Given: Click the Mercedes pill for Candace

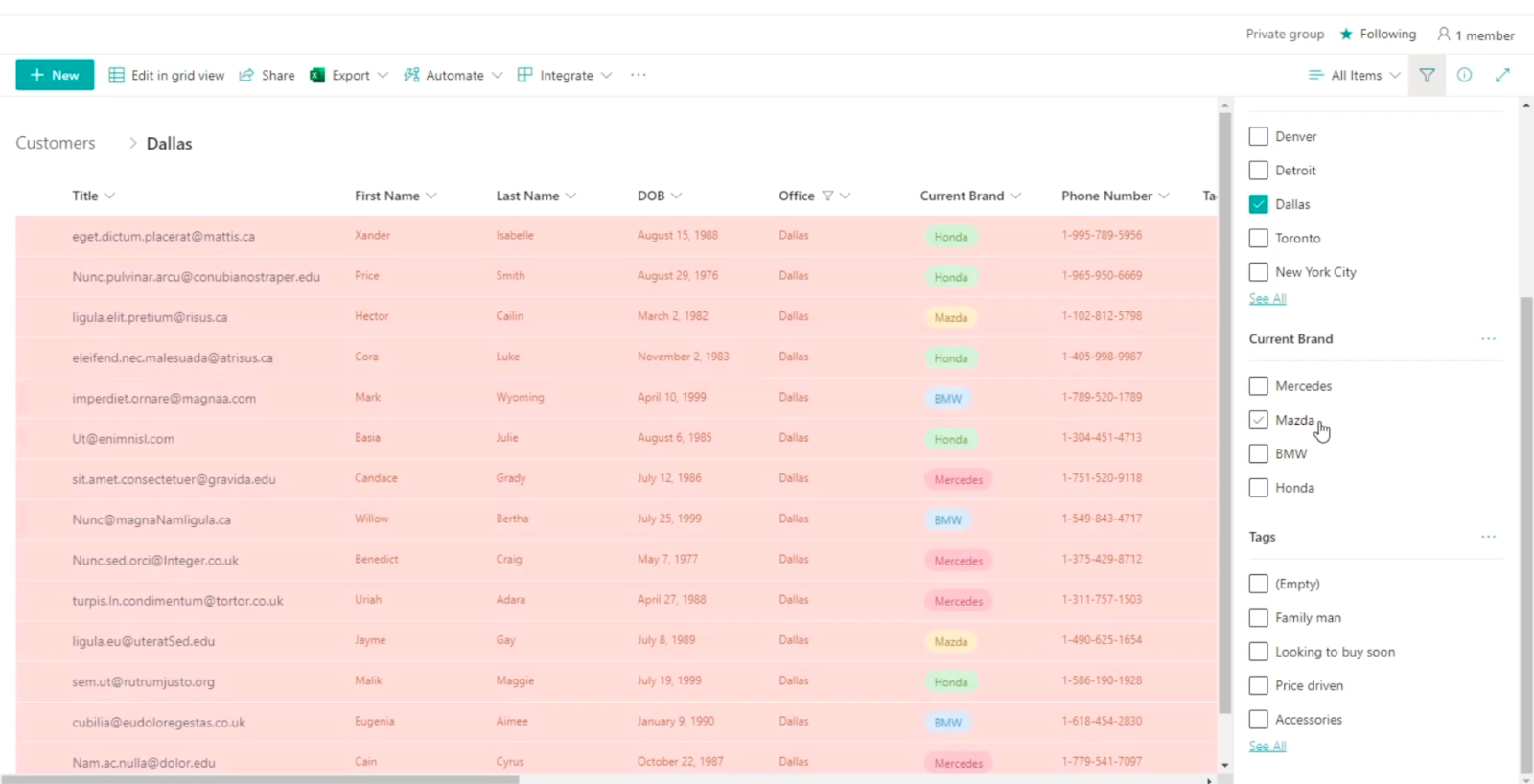Looking at the screenshot, I should pyautogui.click(x=959, y=479).
